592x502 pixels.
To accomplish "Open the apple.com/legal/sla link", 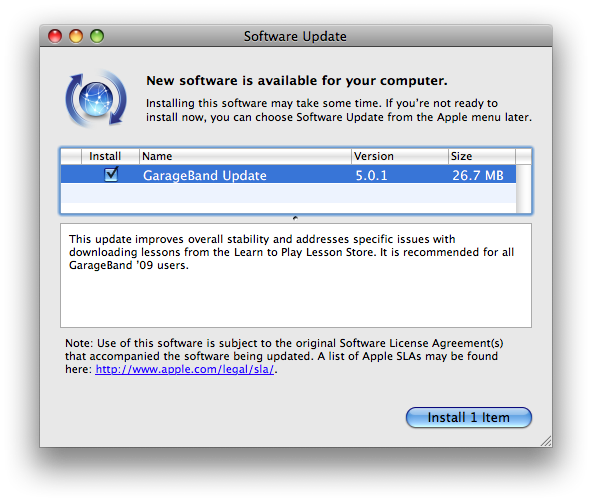I will tap(185, 369).
